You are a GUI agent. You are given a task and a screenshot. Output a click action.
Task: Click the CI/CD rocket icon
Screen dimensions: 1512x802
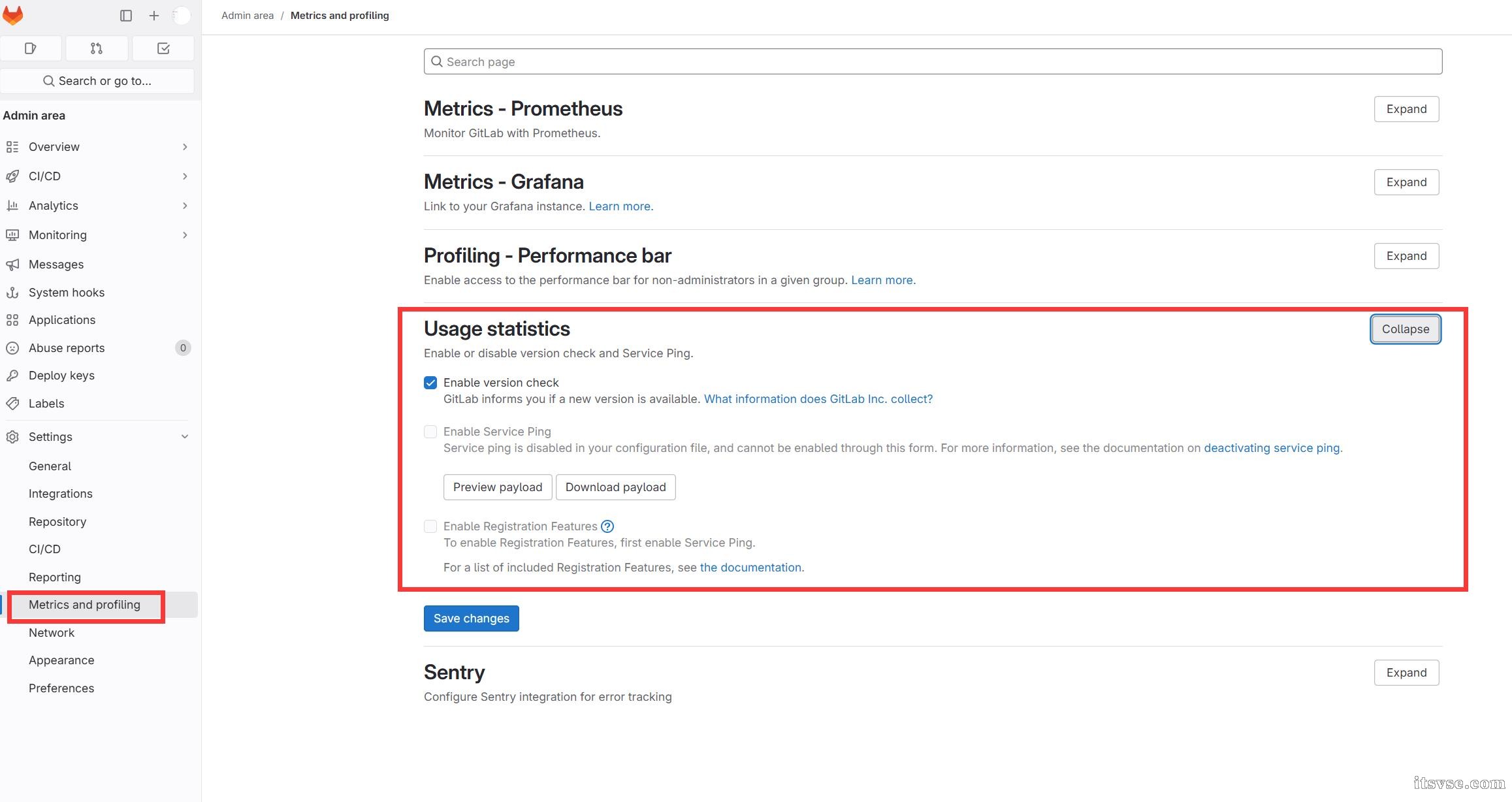(x=12, y=176)
